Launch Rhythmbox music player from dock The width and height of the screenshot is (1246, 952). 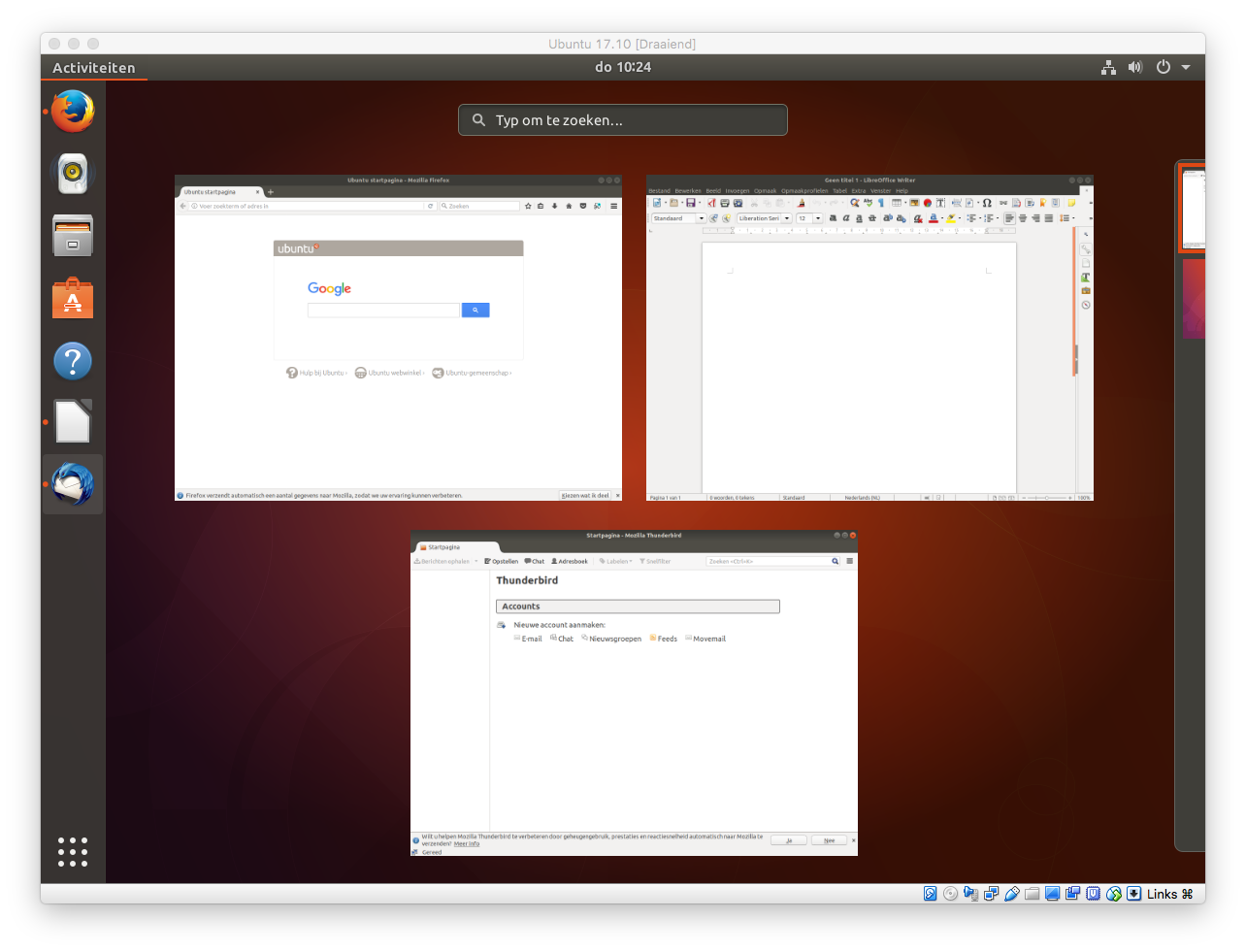click(73, 174)
